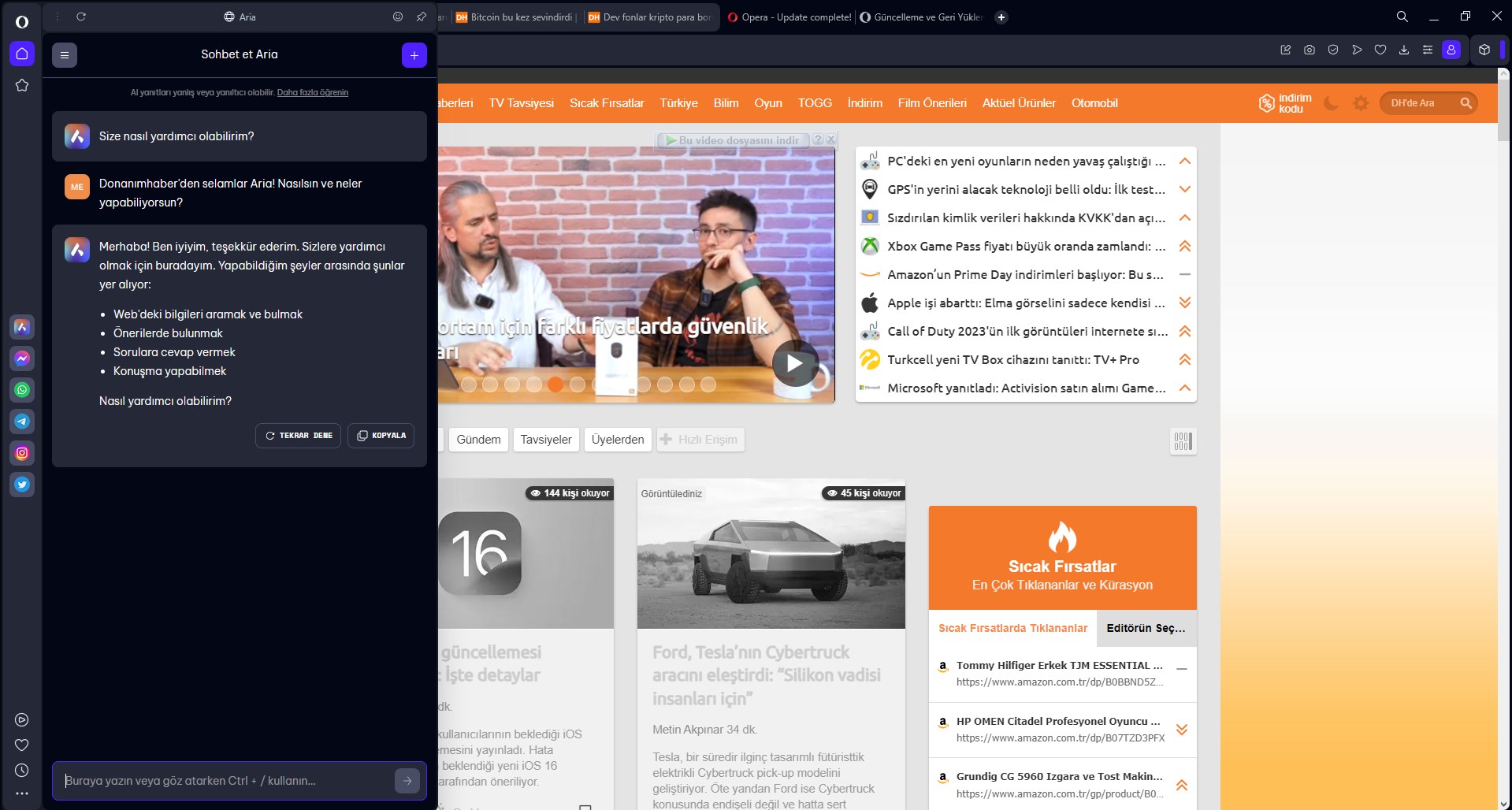Image resolution: width=1512 pixels, height=810 pixels.
Task: Expand arrow for Call of Duty 2023 news
Action: click(x=1184, y=332)
